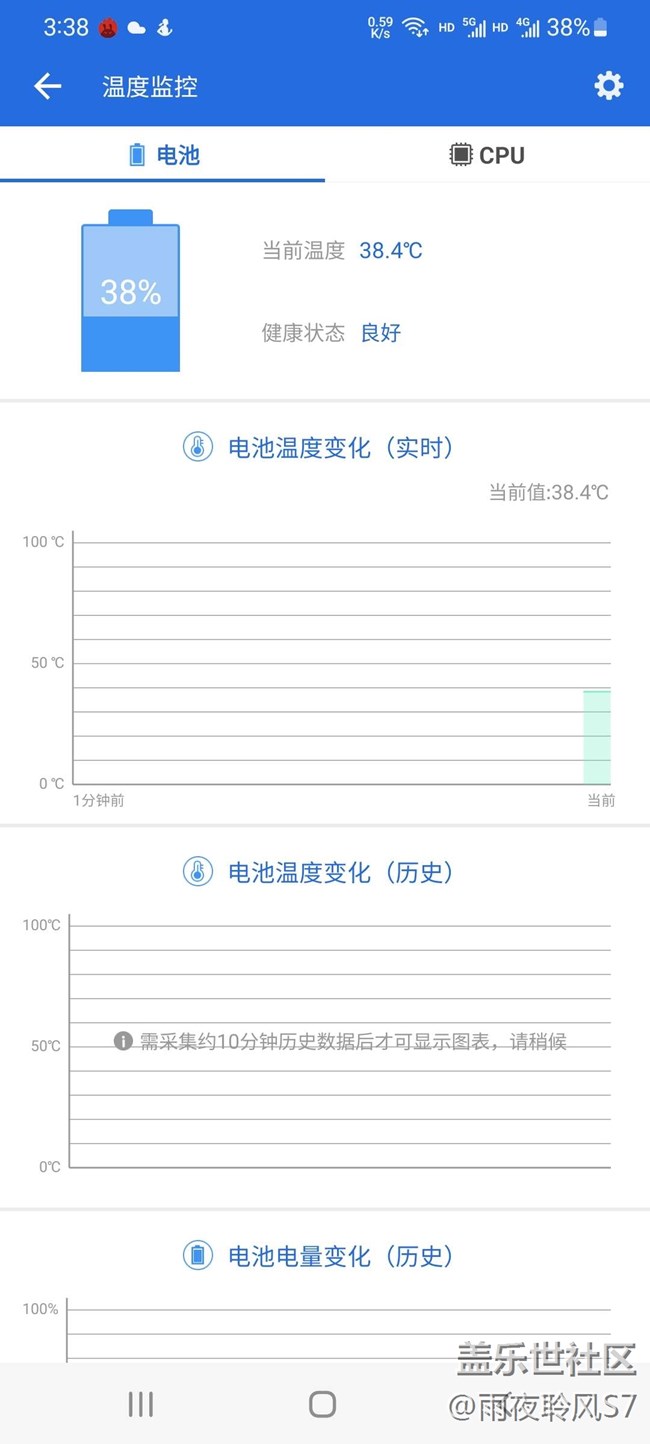650x1444 pixels.
Task: Tap the 健康状态 良好 status
Action: point(380,333)
